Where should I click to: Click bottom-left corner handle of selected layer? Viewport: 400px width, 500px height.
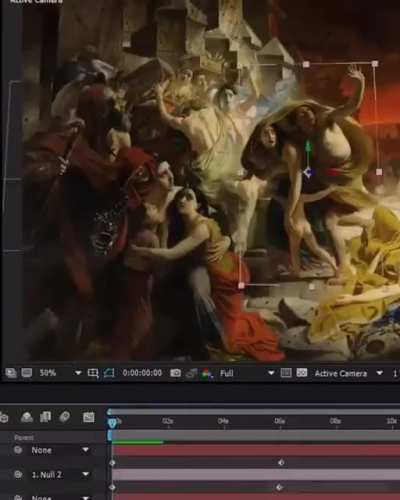[241, 285]
